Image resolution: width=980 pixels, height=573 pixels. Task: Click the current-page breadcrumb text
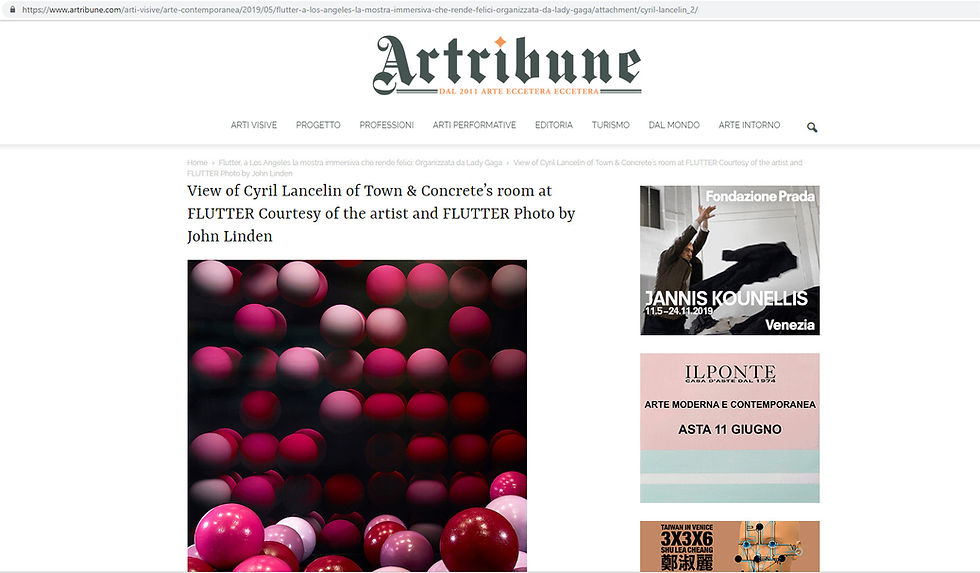point(494,168)
